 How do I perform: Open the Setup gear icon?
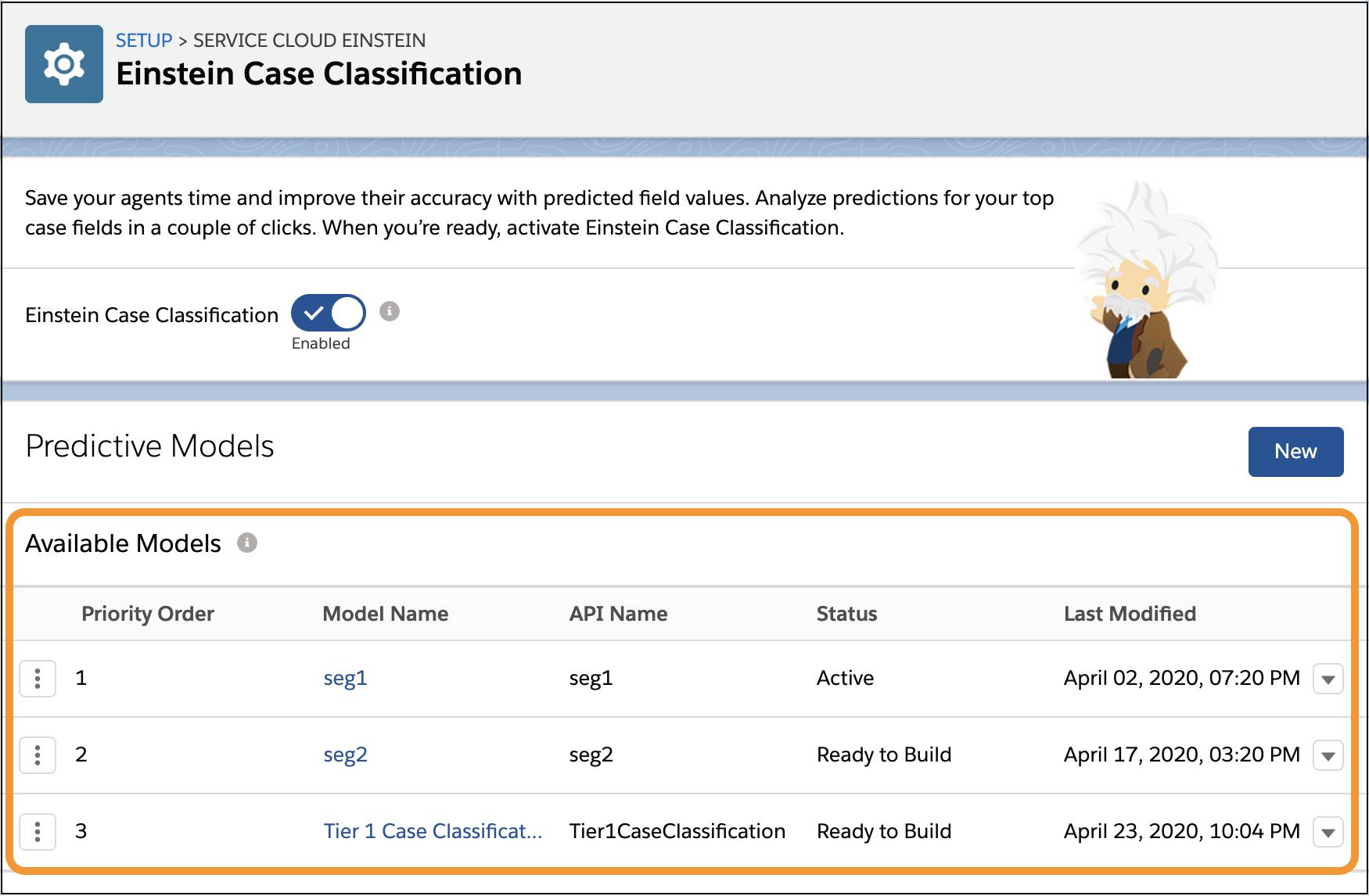coord(63,64)
